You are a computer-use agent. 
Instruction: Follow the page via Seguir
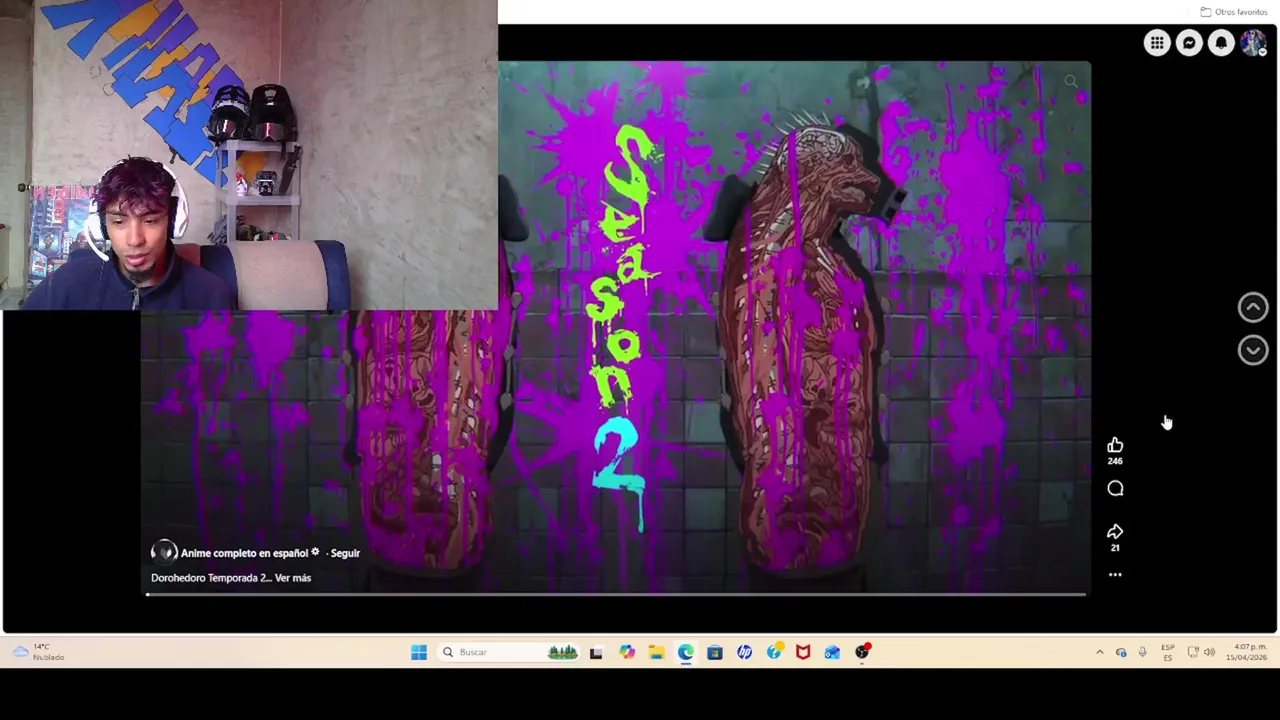(345, 553)
